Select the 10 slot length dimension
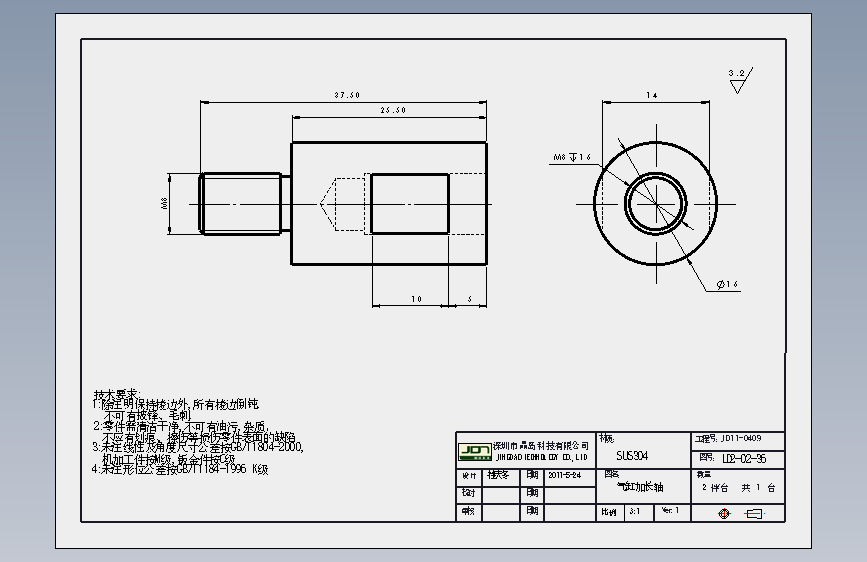Image resolution: width=867 pixels, height=562 pixels. (x=416, y=299)
